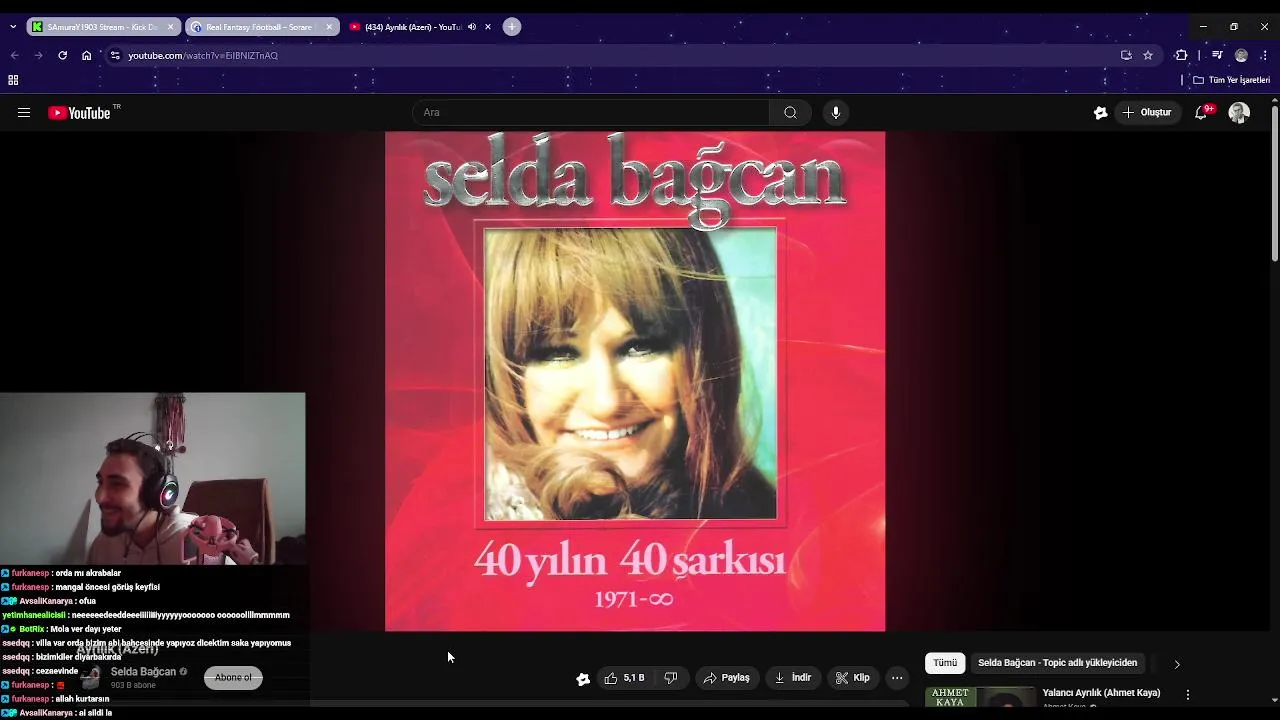Bookmark this page with star icon

click(x=1148, y=55)
